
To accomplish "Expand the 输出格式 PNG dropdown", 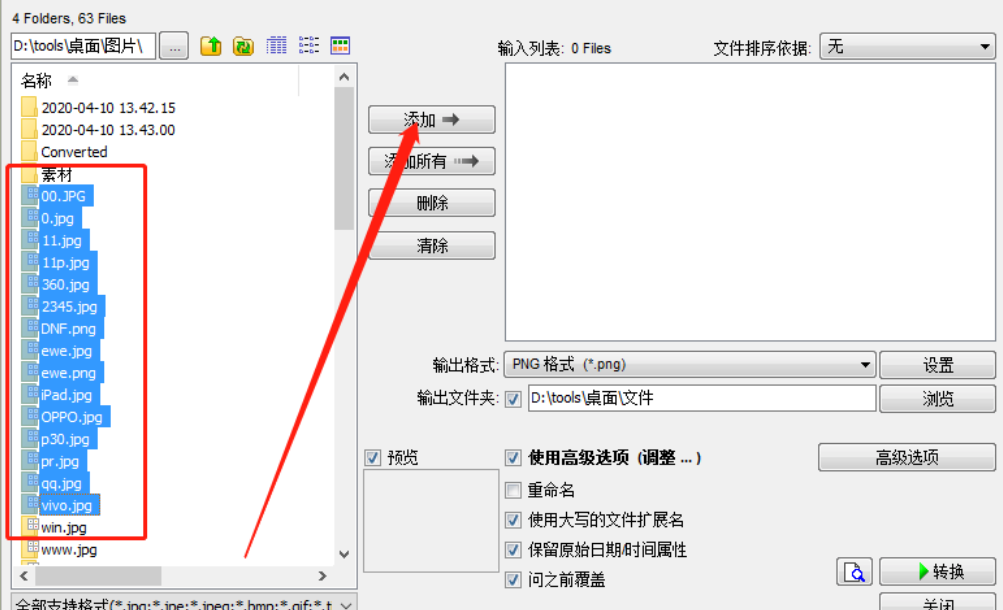I will (x=690, y=364).
